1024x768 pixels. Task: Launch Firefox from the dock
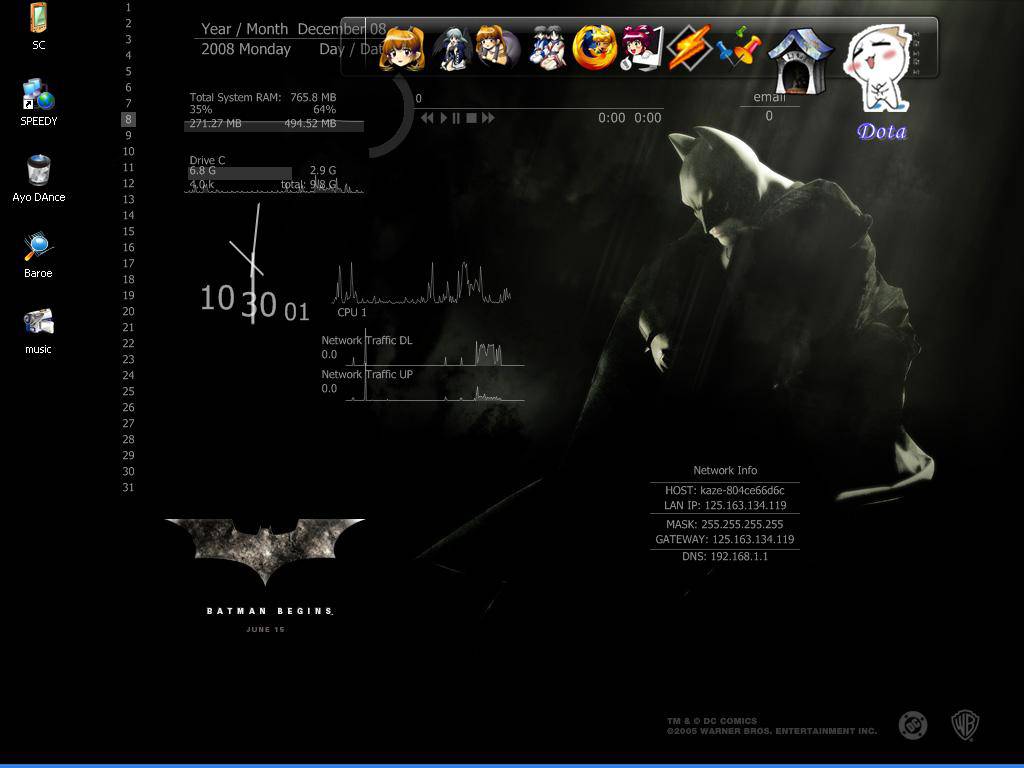[594, 47]
